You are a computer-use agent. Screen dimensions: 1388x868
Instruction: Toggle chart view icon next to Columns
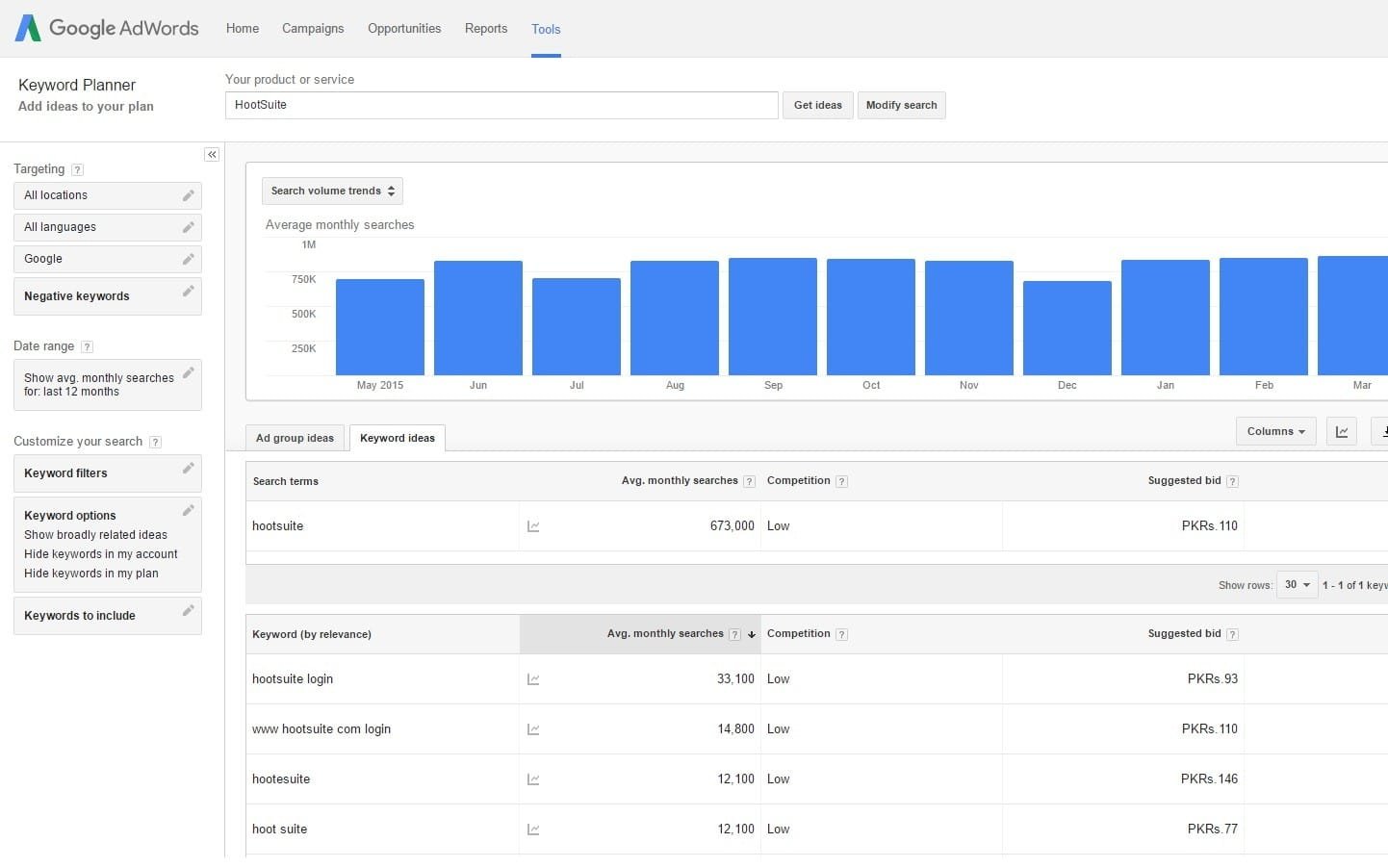click(x=1342, y=431)
